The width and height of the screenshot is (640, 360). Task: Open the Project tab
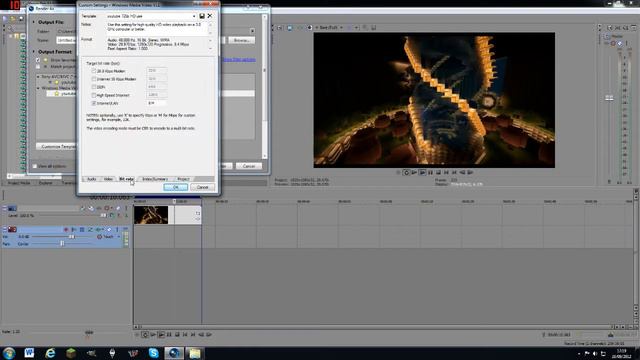pos(183,179)
